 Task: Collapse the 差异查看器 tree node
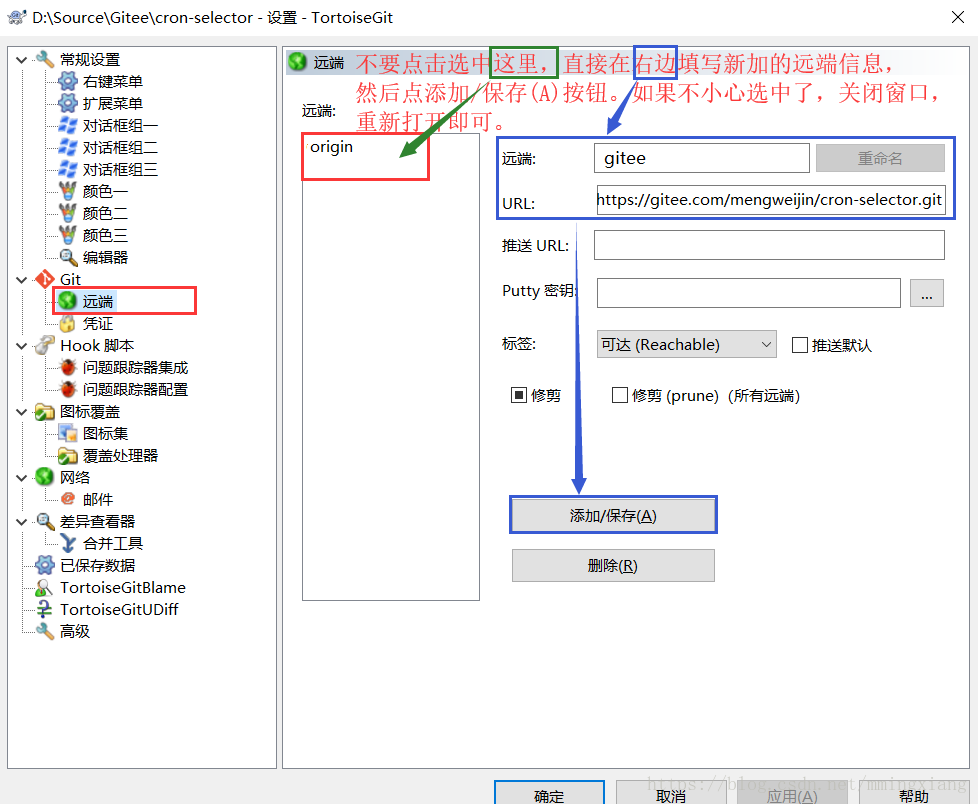[21, 521]
